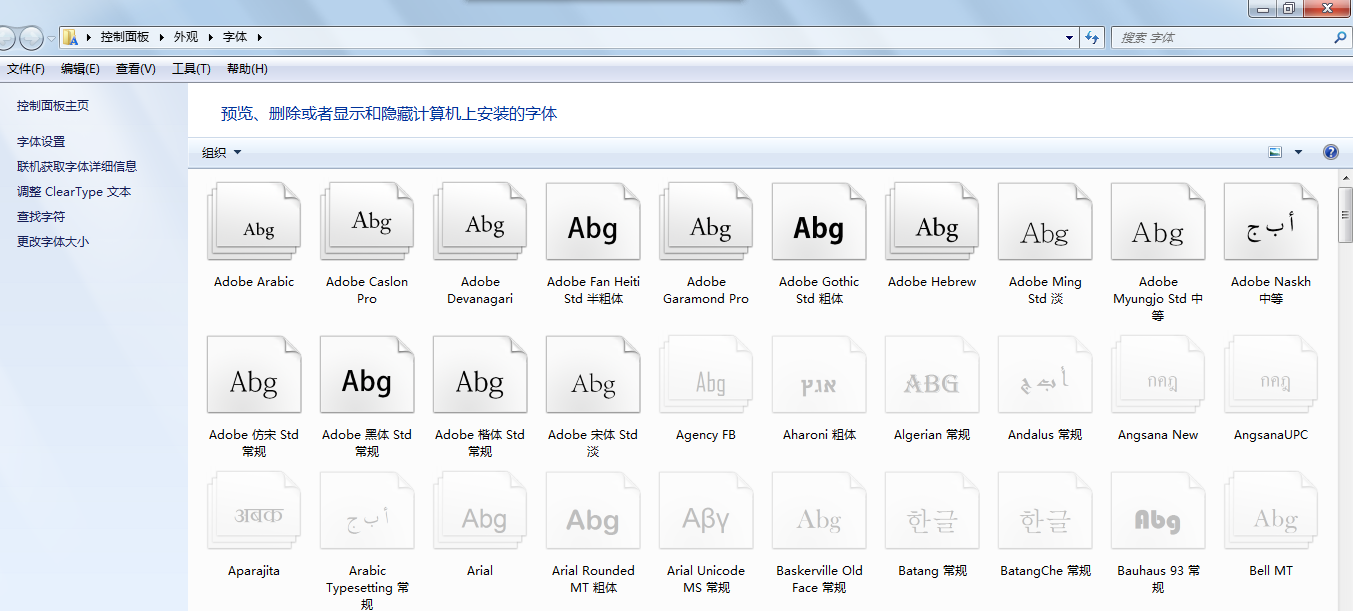The width and height of the screenshot is (1353, 611).
Task: Select the Arial Rounded MT font icon
Action: click(593, 511)
